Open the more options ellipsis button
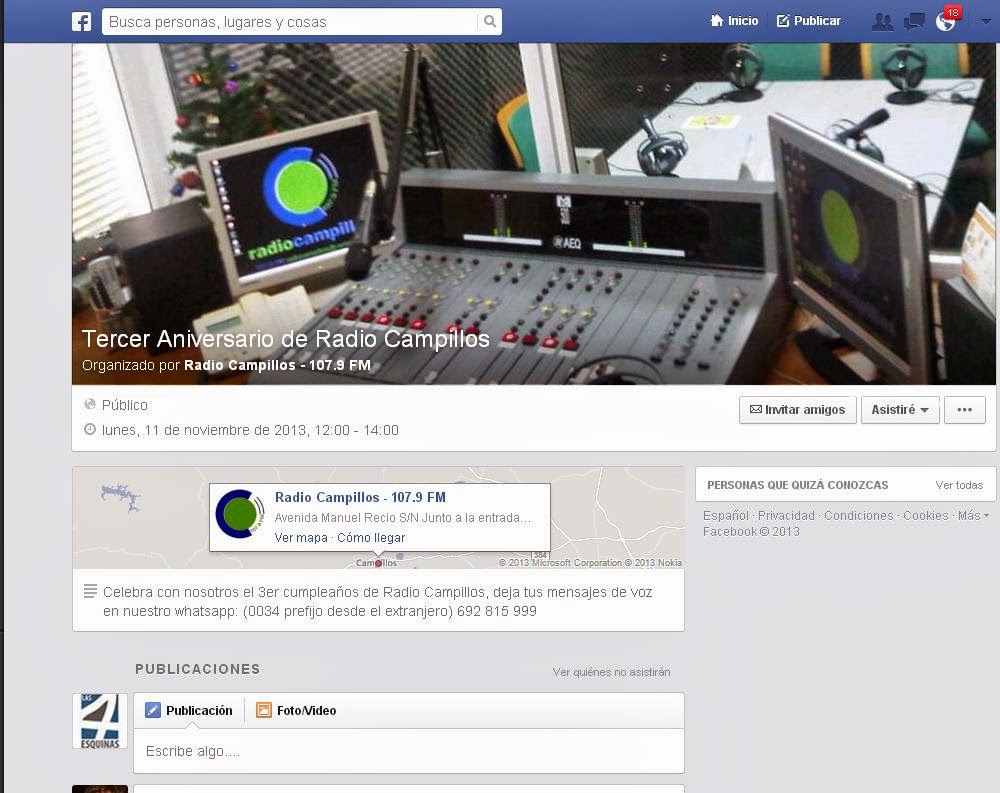This screenshot has height=793, width=1000. (964, 410)
